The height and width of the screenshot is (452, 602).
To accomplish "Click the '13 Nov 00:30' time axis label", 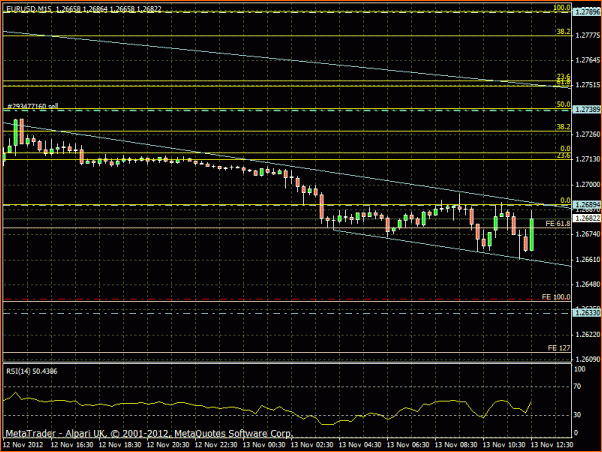I will point(264,445).
